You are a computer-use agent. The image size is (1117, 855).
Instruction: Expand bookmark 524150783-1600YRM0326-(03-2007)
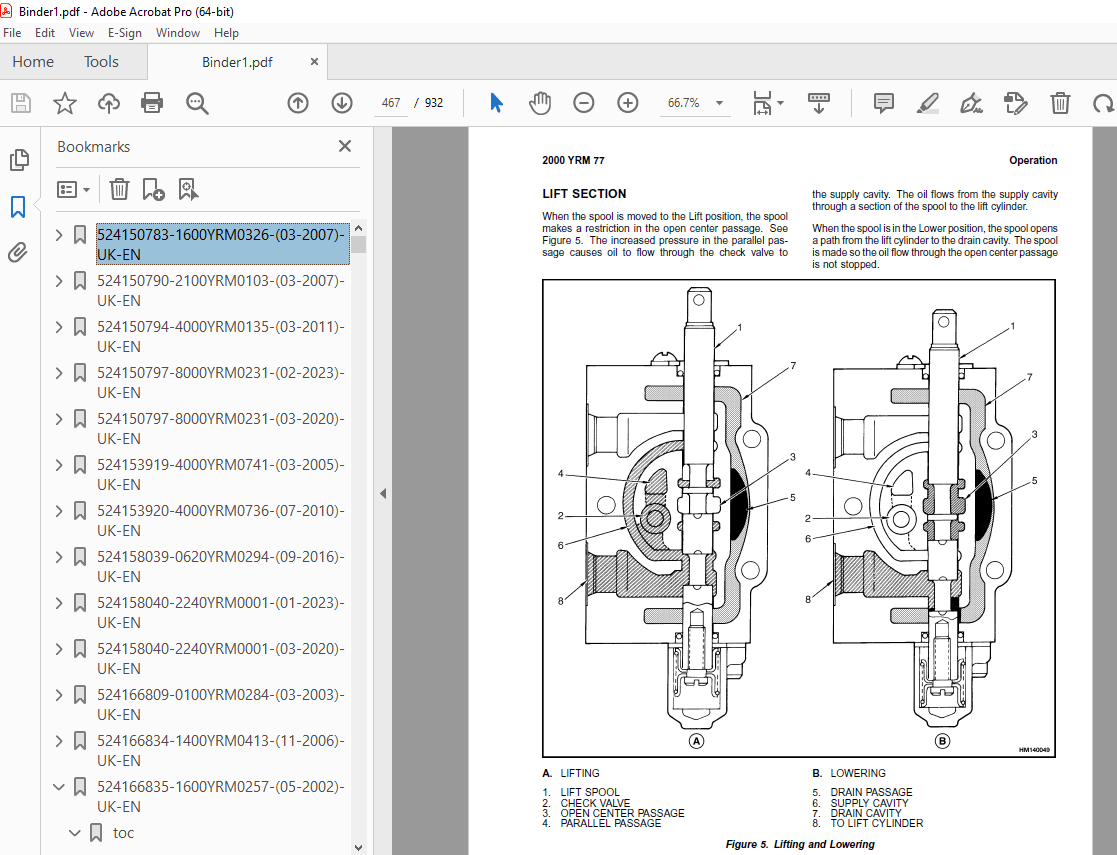(x=59, y=234)
